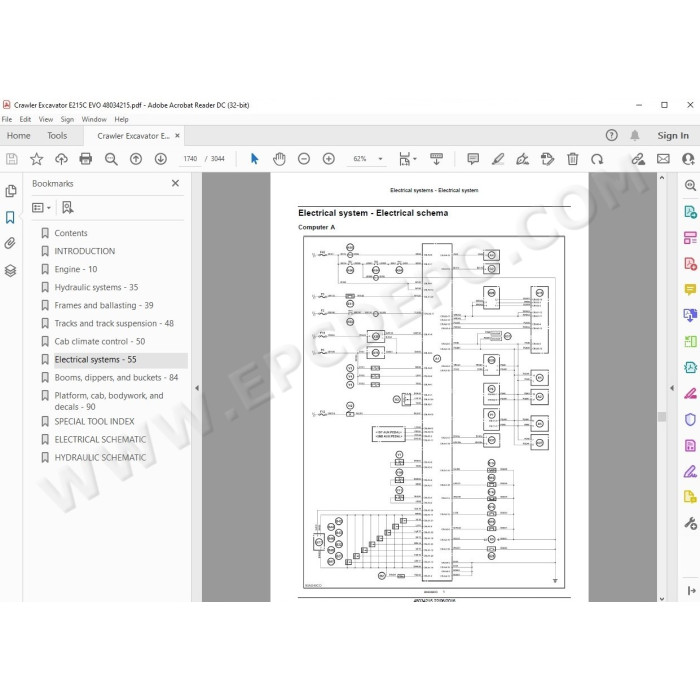Open the ELECTRICAL SCHEMATIC bookmark
This screenshot has width=700, height=700.
click(x=100, y=439)
